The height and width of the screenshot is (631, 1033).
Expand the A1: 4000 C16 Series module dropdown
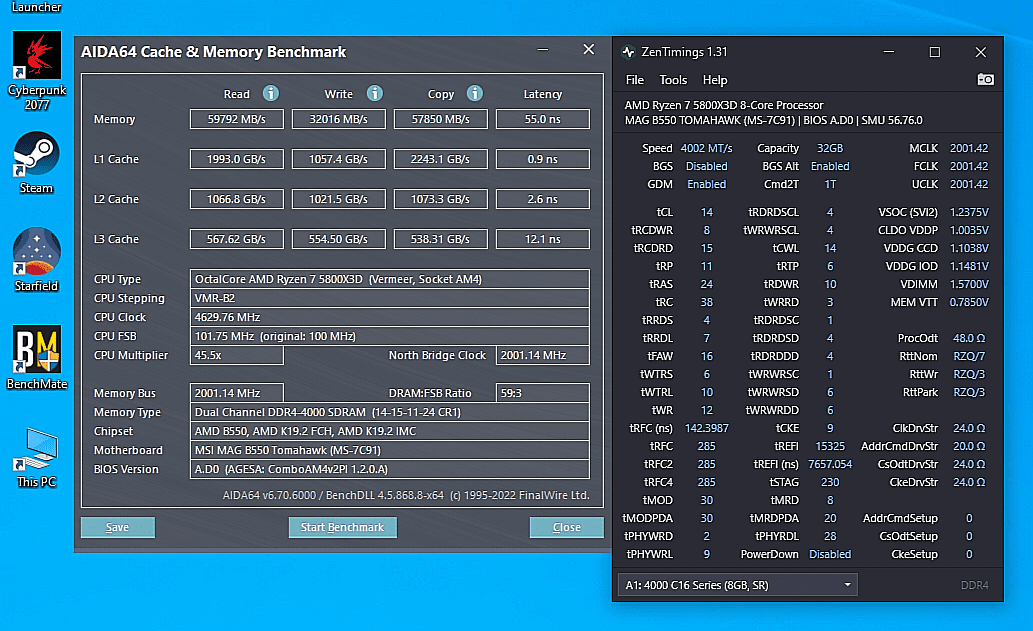[x=737, y=585]
